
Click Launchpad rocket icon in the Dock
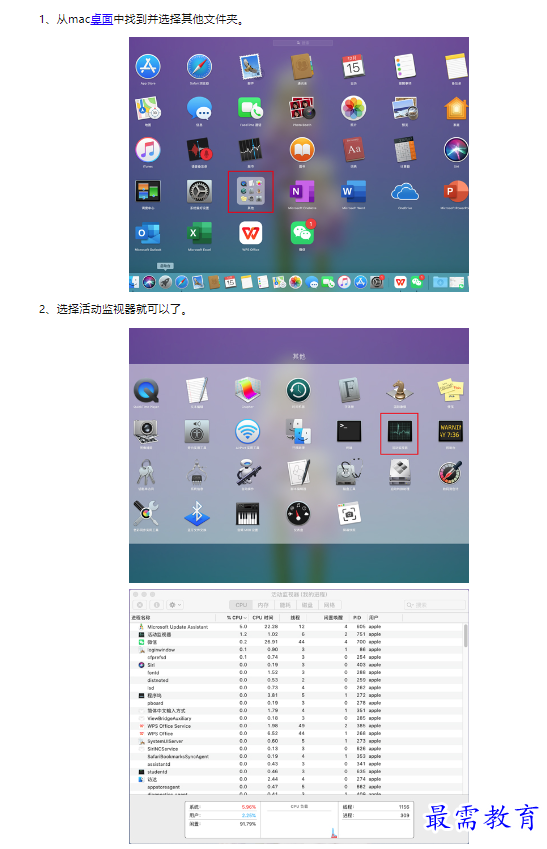pyautogui.click(x=165, y=282)
